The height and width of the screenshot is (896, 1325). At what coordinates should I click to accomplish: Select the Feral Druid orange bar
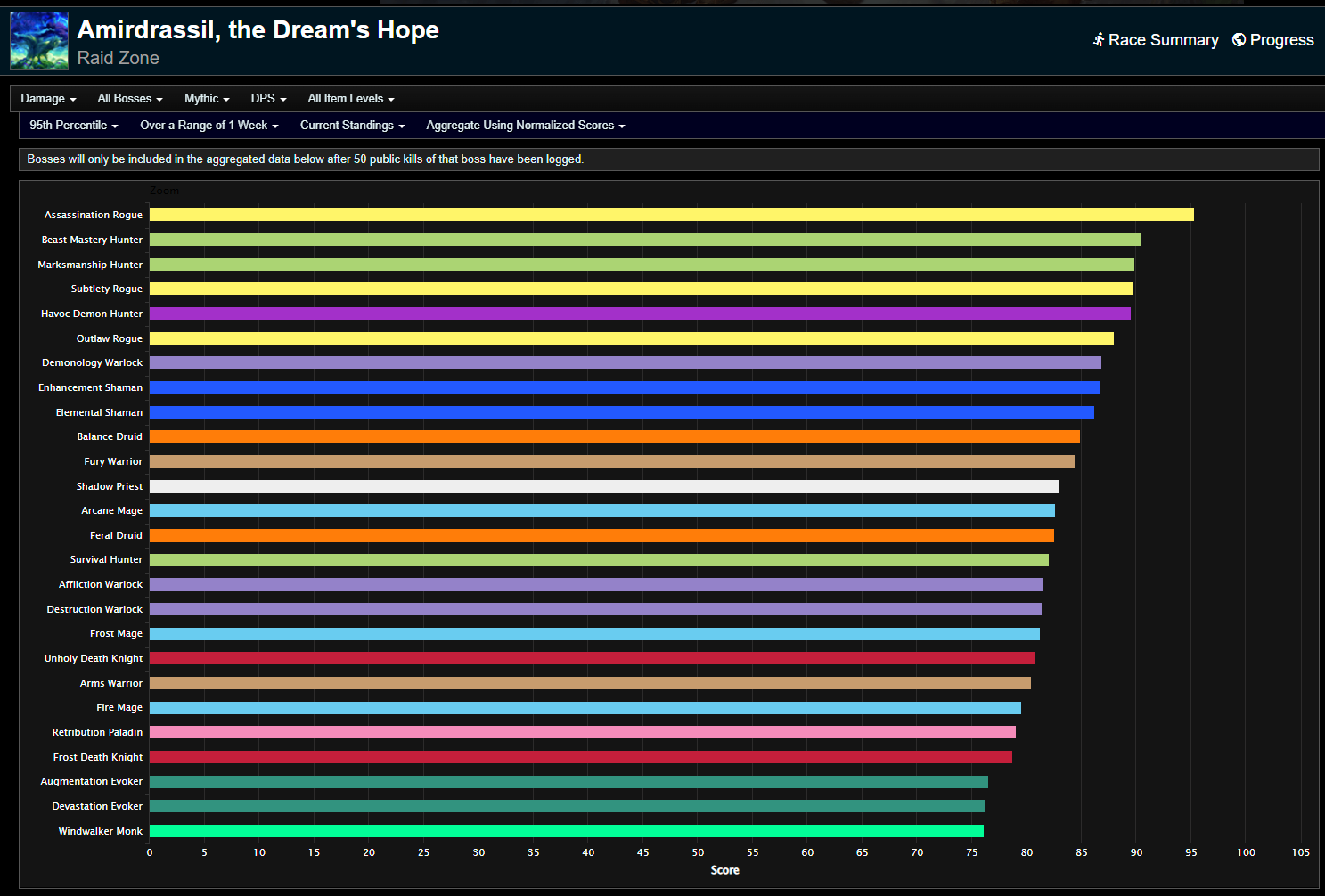point(601,535)
